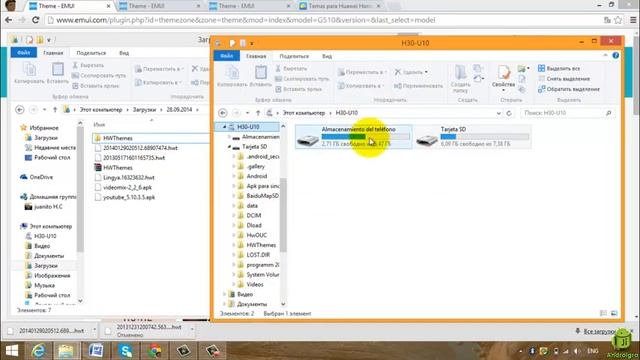Switch to Temas para Huawei tab

(339, 6)
